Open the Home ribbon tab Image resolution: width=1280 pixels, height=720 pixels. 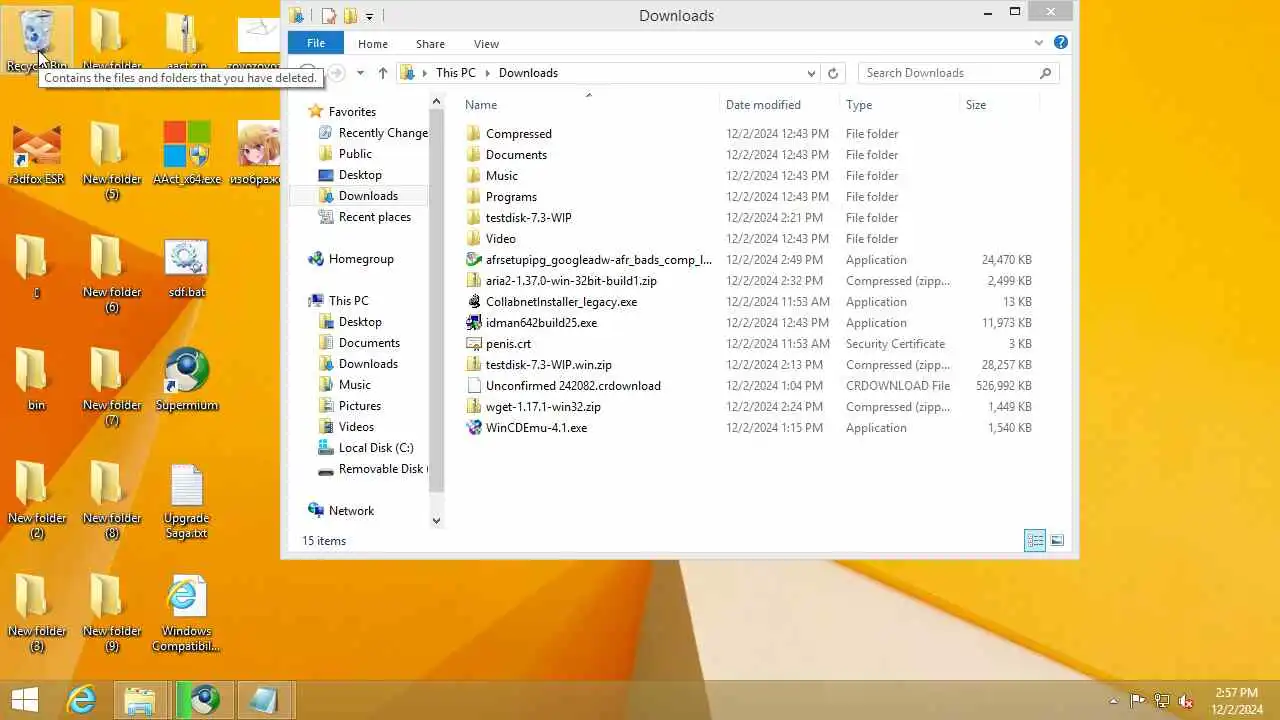[x=373, y=44]
